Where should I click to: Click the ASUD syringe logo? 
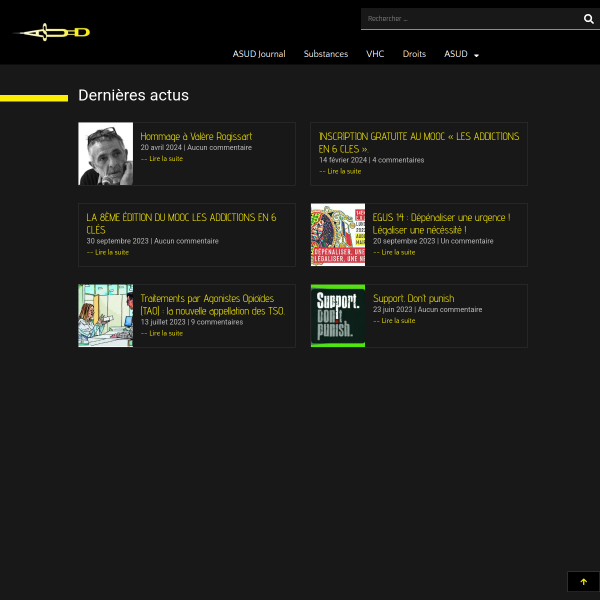[x=52, y=33]
